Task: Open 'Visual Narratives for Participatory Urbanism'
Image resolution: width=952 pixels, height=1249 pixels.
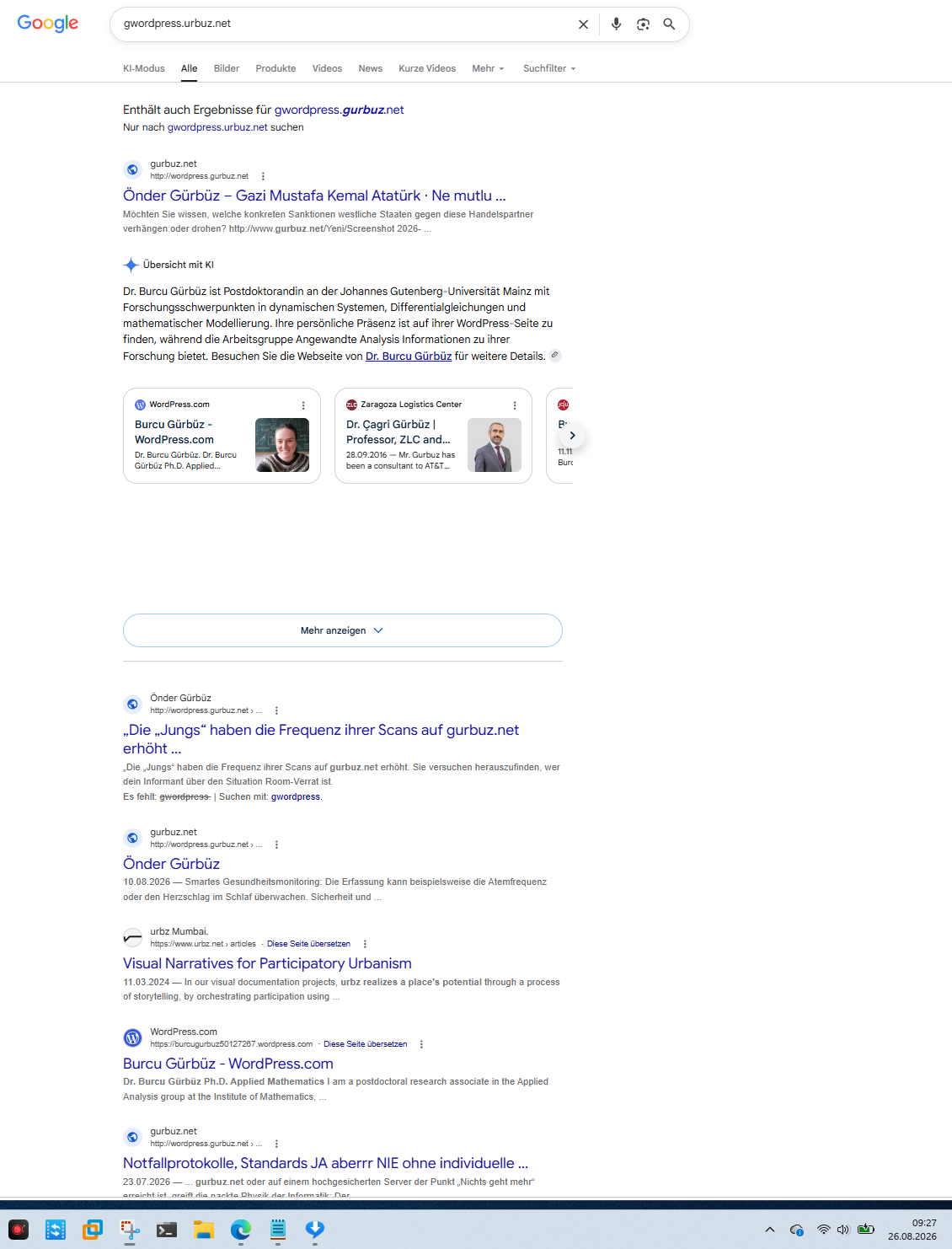Action: click(267, 963)
